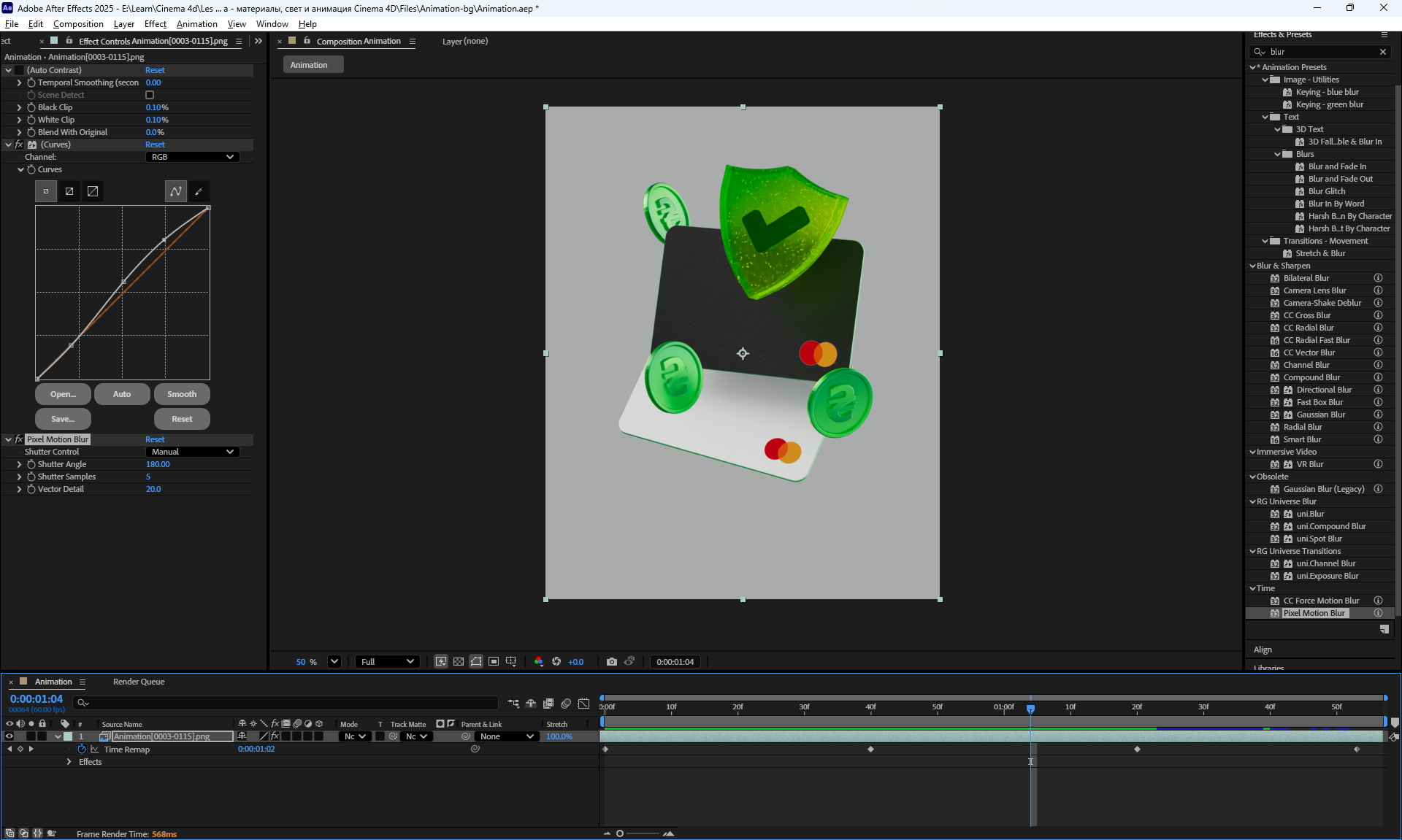Select the pencil draw-curve tool

(199, 191)
